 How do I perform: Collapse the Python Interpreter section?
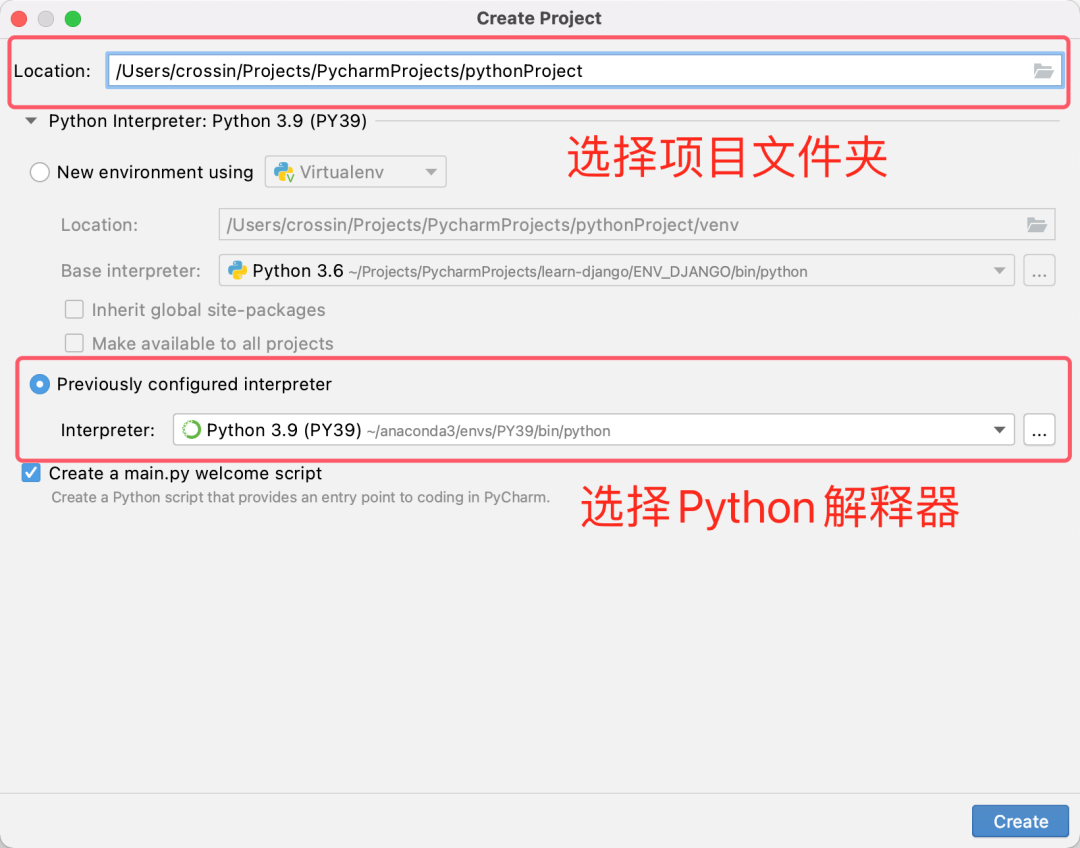coord(31,121)
